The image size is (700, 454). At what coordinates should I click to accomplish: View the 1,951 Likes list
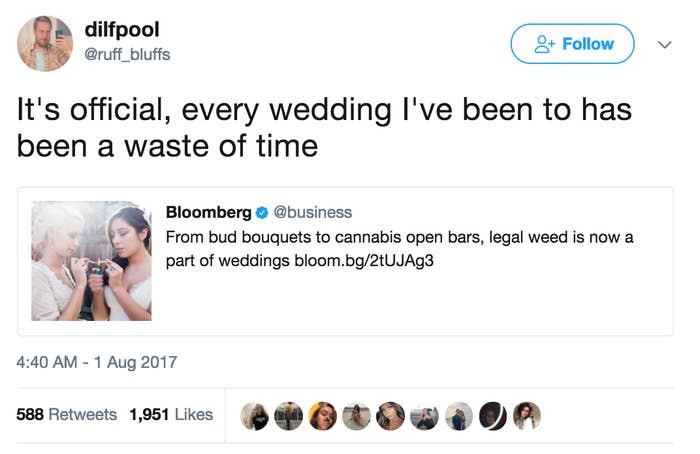[x=171, y=415]
